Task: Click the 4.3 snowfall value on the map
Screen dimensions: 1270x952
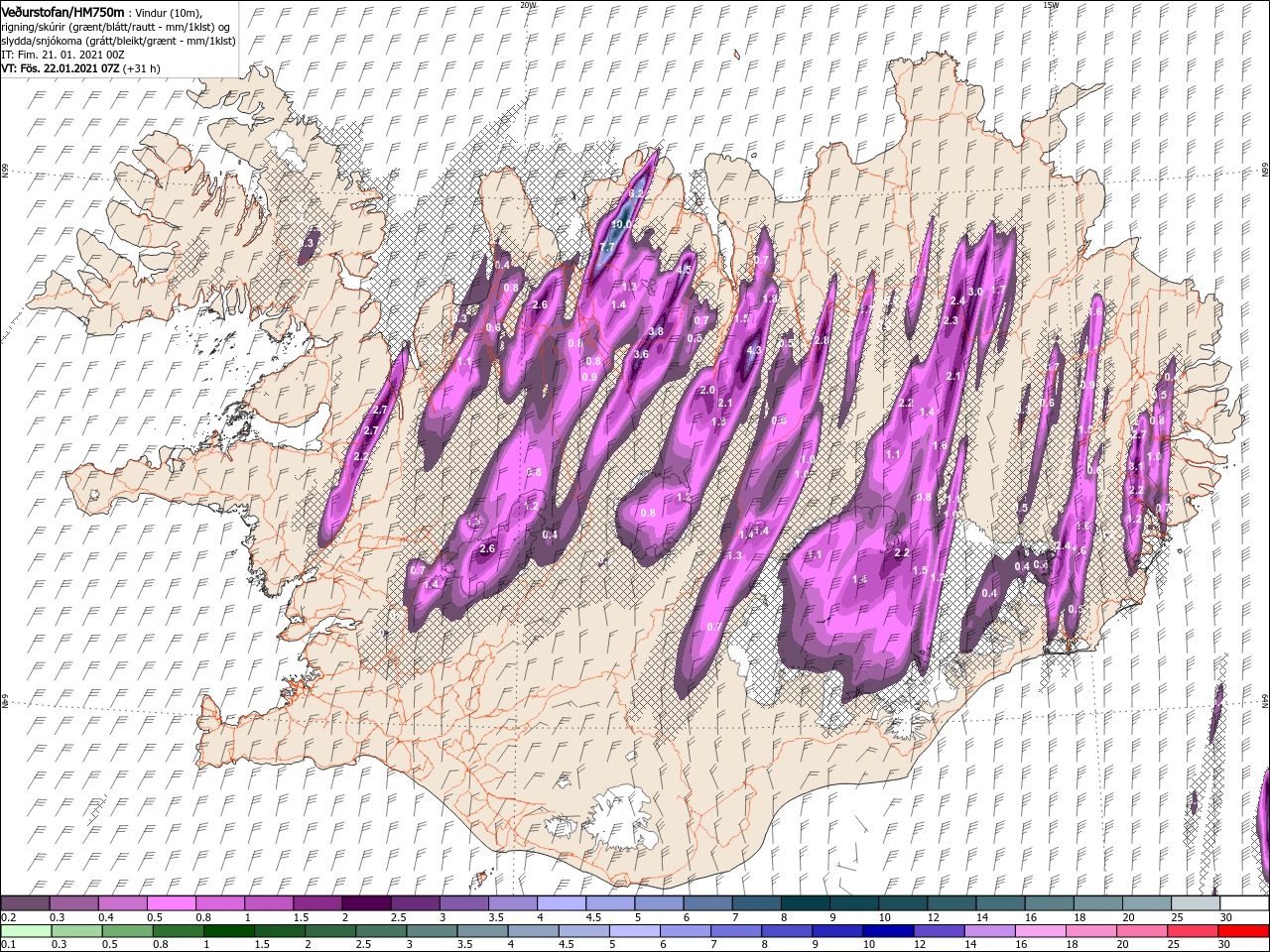Action: [x=754, y=350]
